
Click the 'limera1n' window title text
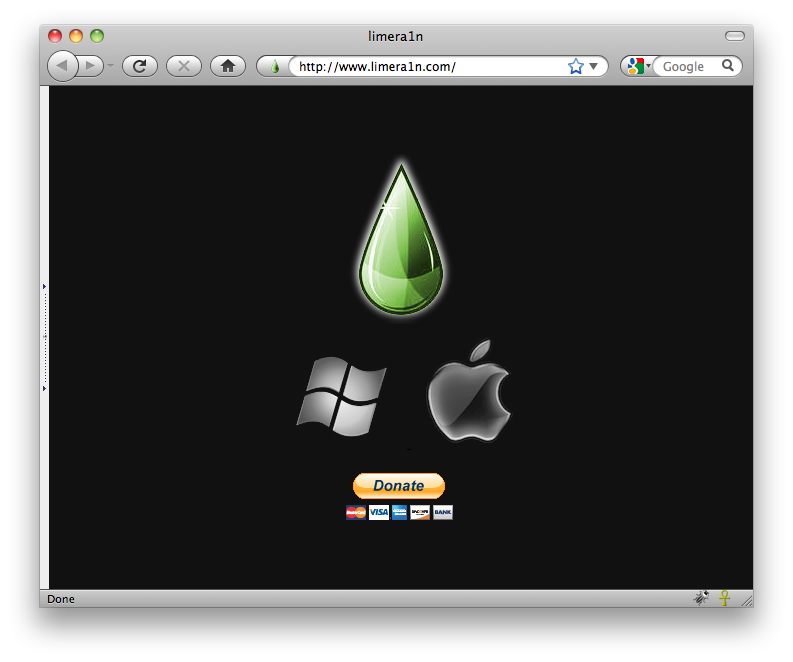pos(395,36)
